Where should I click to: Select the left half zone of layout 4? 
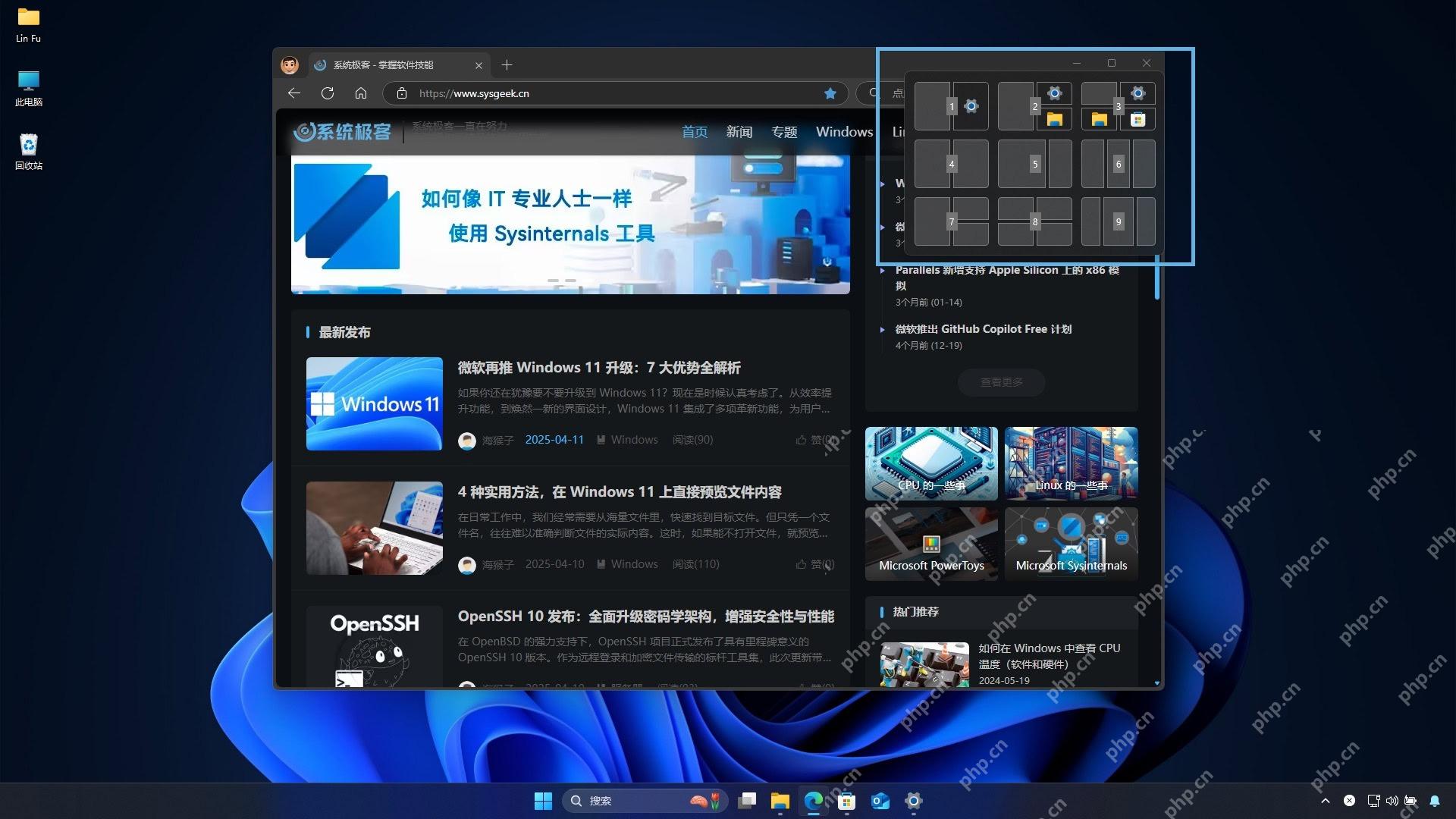tap(932, 164)
